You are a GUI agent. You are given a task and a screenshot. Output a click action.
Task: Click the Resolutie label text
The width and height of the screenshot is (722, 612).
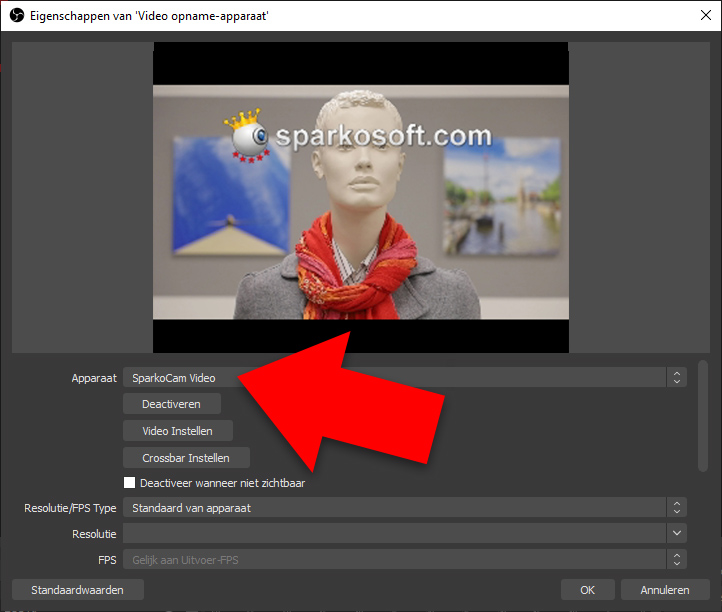[x=94, y=534]
